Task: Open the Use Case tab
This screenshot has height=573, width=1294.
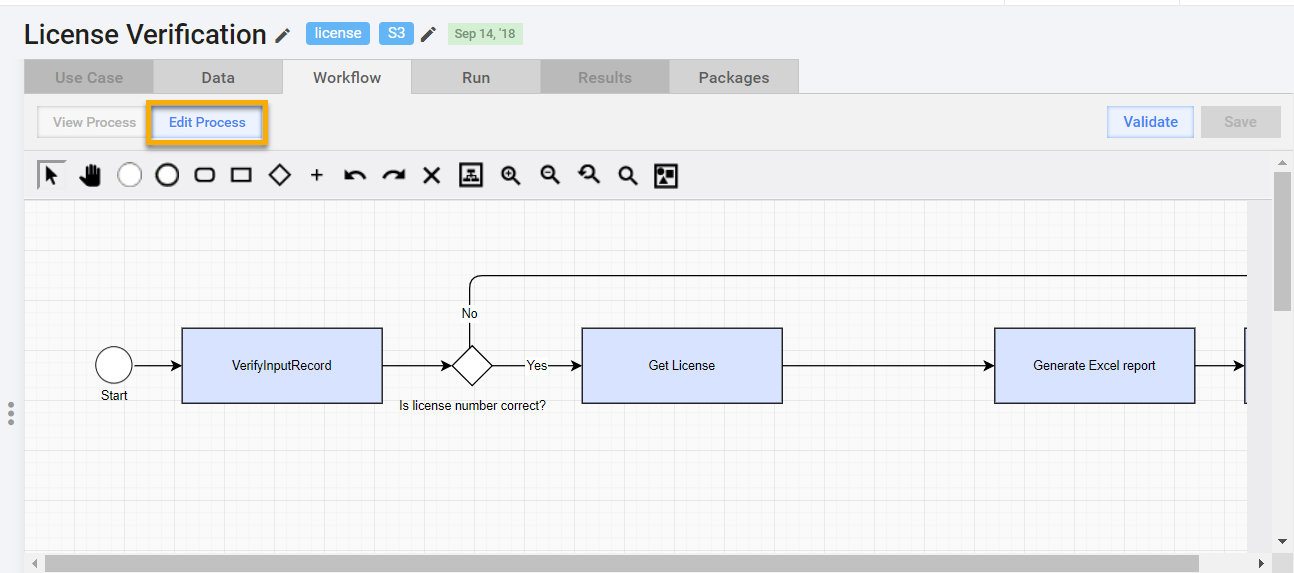Action: (89, 77)
